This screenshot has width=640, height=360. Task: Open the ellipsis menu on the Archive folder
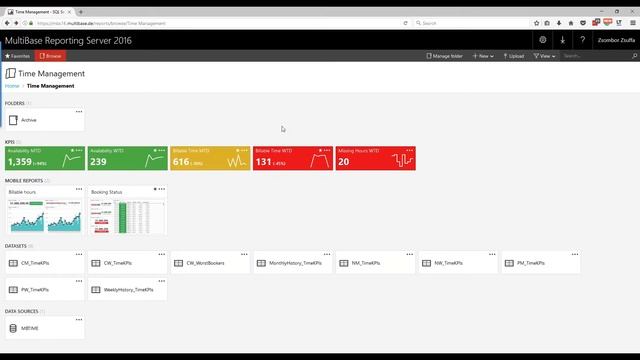click(x=79, y=111)
